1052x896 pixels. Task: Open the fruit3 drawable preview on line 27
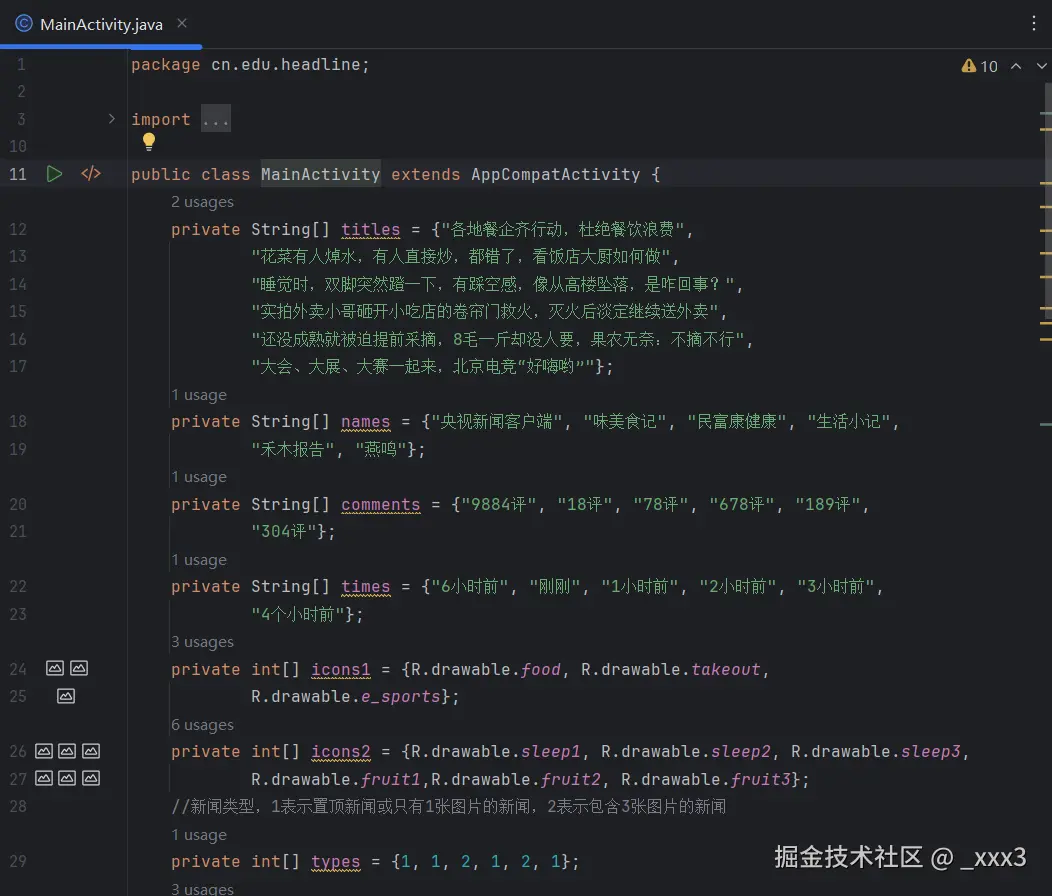(x=91, y=779)
